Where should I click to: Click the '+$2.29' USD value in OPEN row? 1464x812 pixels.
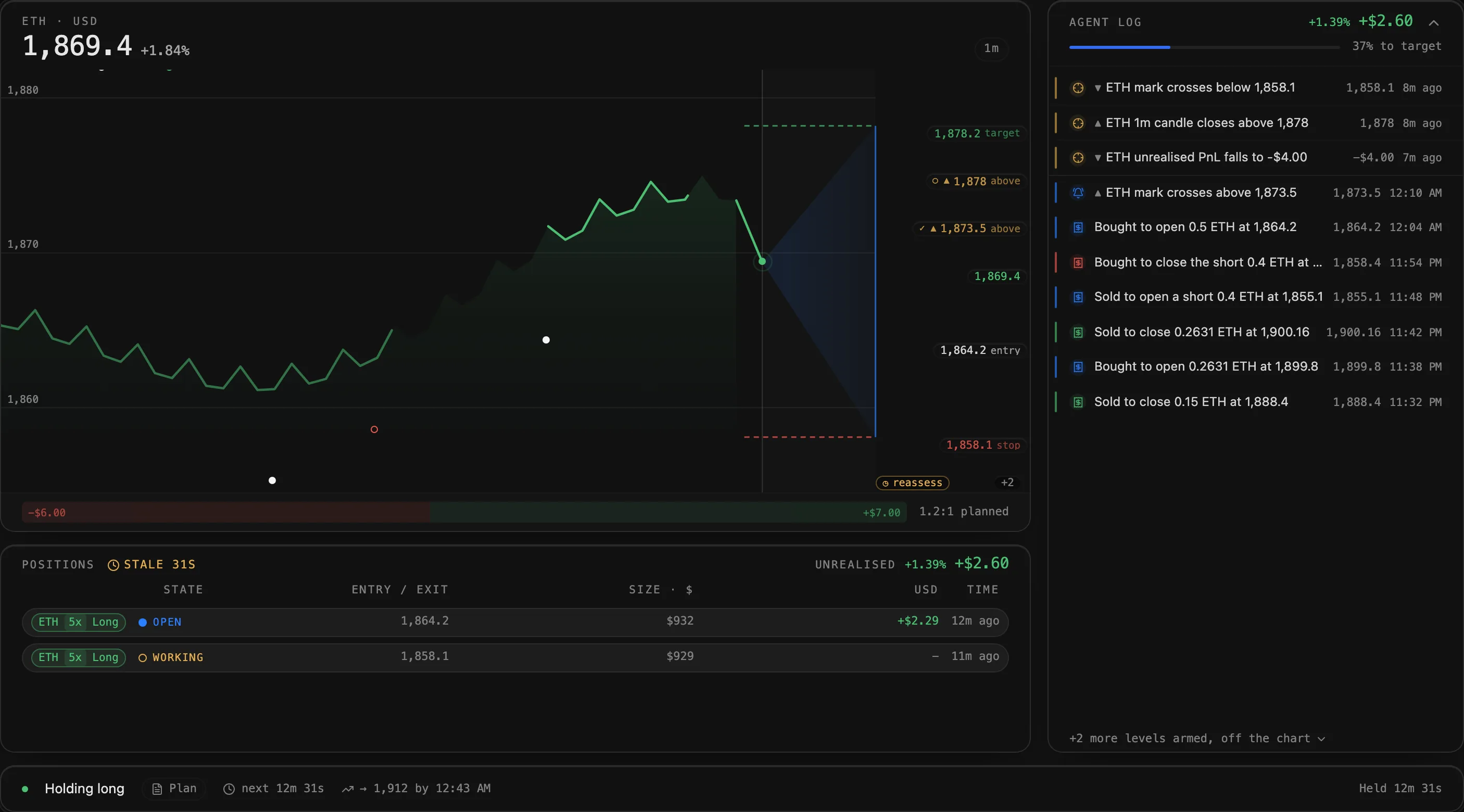(x=917, y=621)
